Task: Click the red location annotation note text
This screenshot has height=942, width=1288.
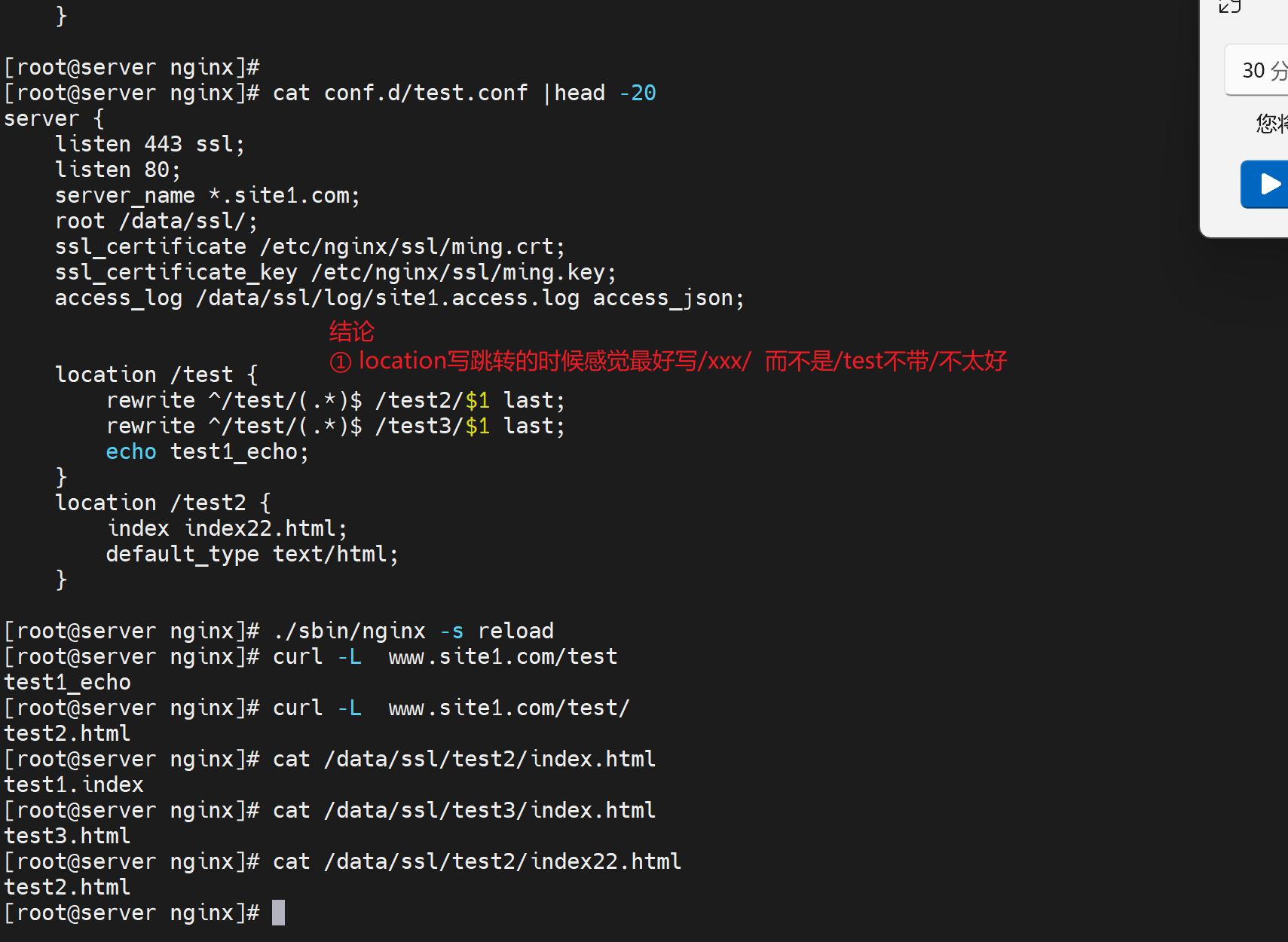Action: tap(668, 362)
